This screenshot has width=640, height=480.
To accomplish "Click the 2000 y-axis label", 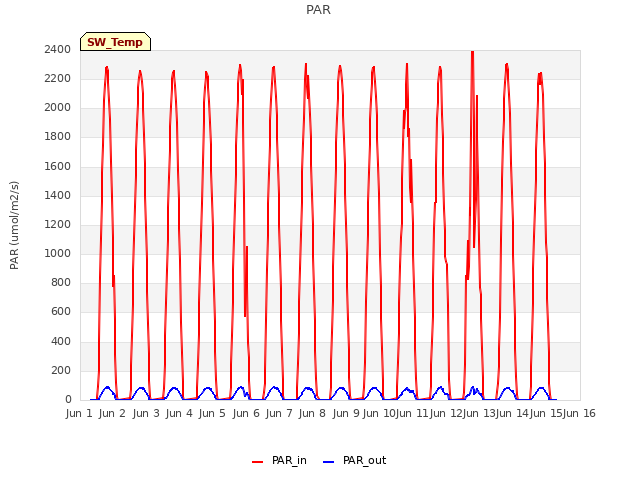I will point(58,108).
